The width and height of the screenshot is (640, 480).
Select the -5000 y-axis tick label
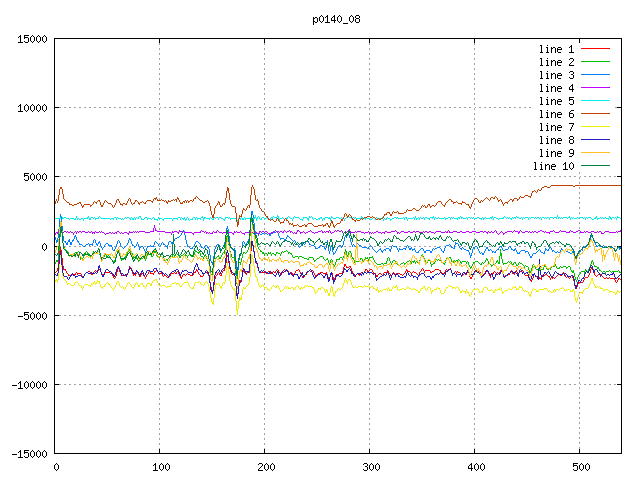click(x=31, y=315)
